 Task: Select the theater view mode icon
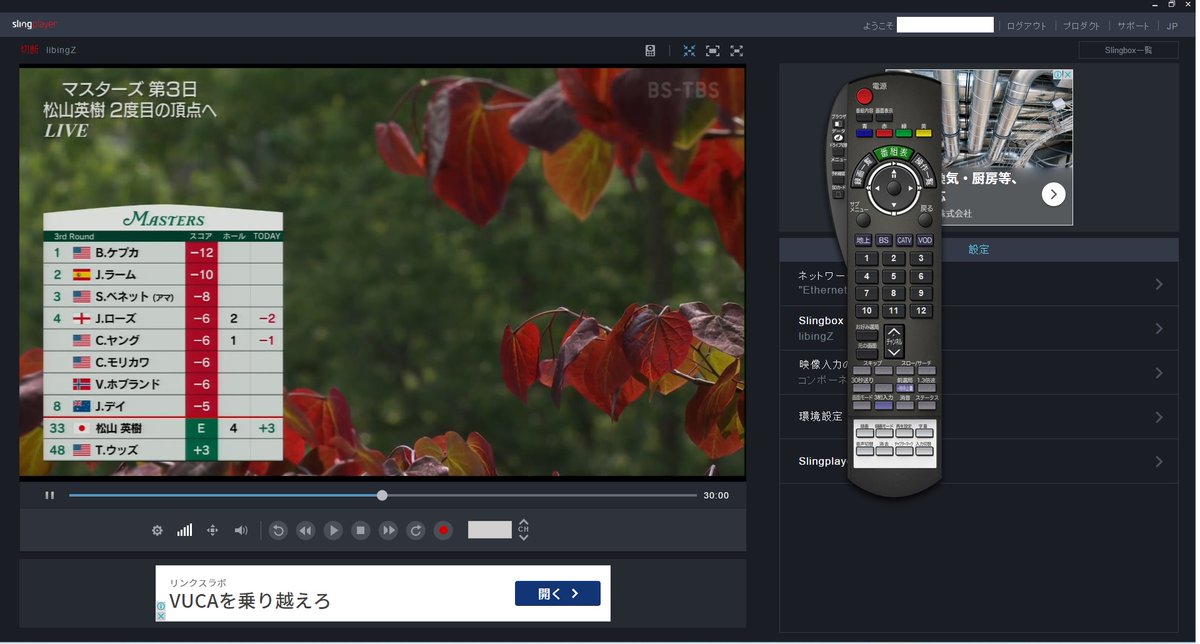pos(713,50)
